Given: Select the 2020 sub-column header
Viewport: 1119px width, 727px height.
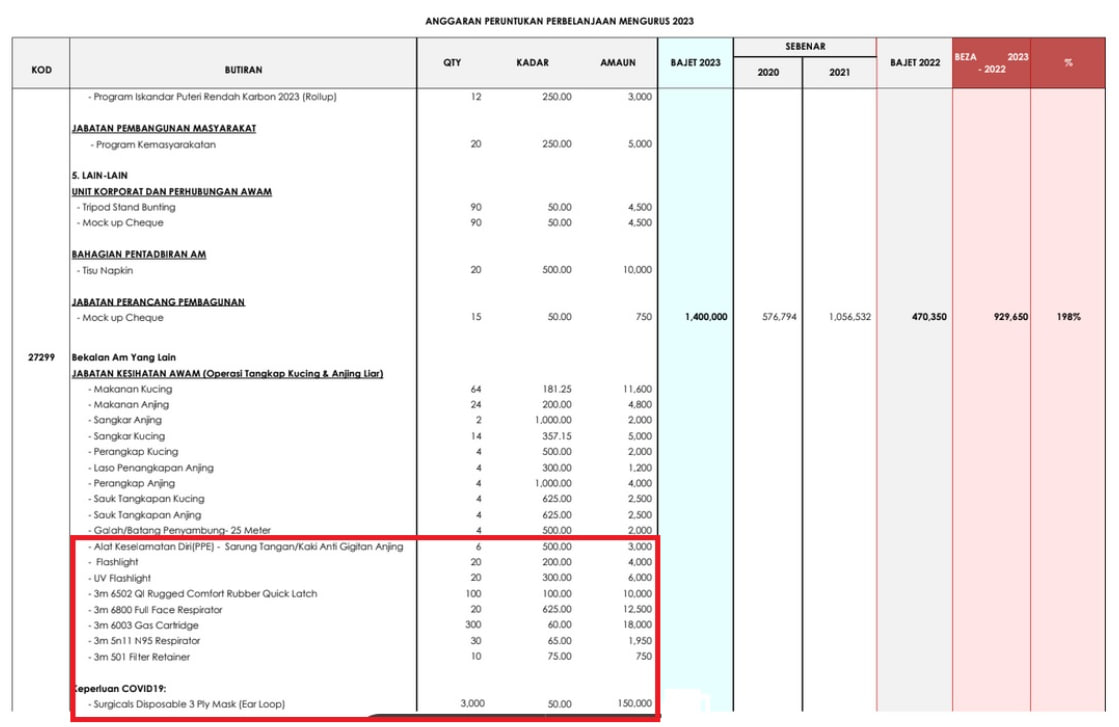Looking at the screenshot, I should (x=768, y=73).
